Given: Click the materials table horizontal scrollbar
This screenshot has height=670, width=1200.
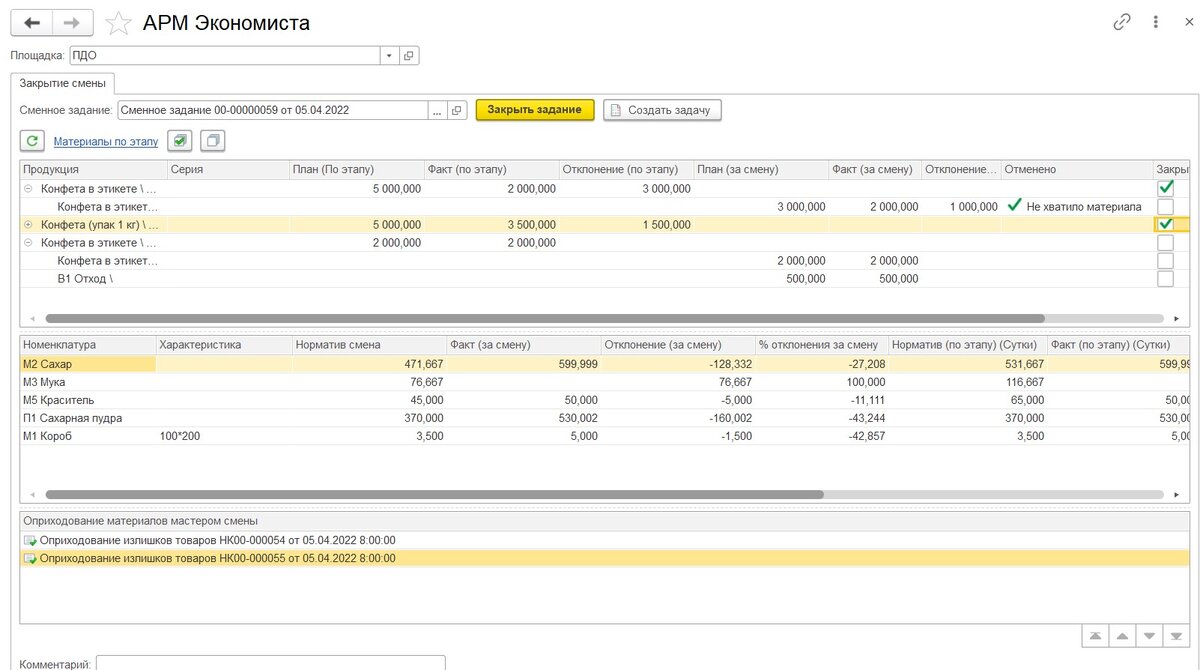Looking at the screenshot, I should 434,494.
